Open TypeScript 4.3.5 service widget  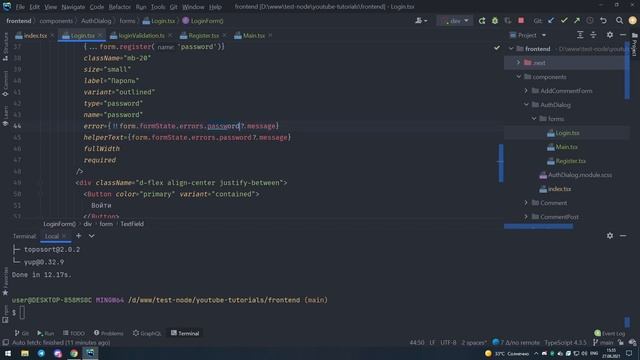(x=565, y=342)
